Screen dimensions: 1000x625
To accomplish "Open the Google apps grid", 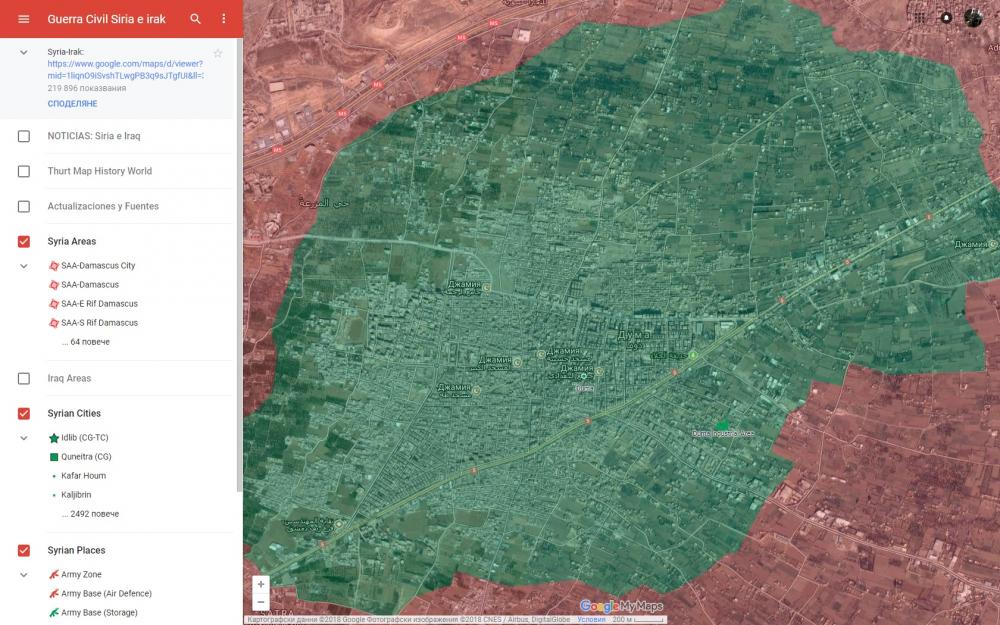I will click(919, 17).
